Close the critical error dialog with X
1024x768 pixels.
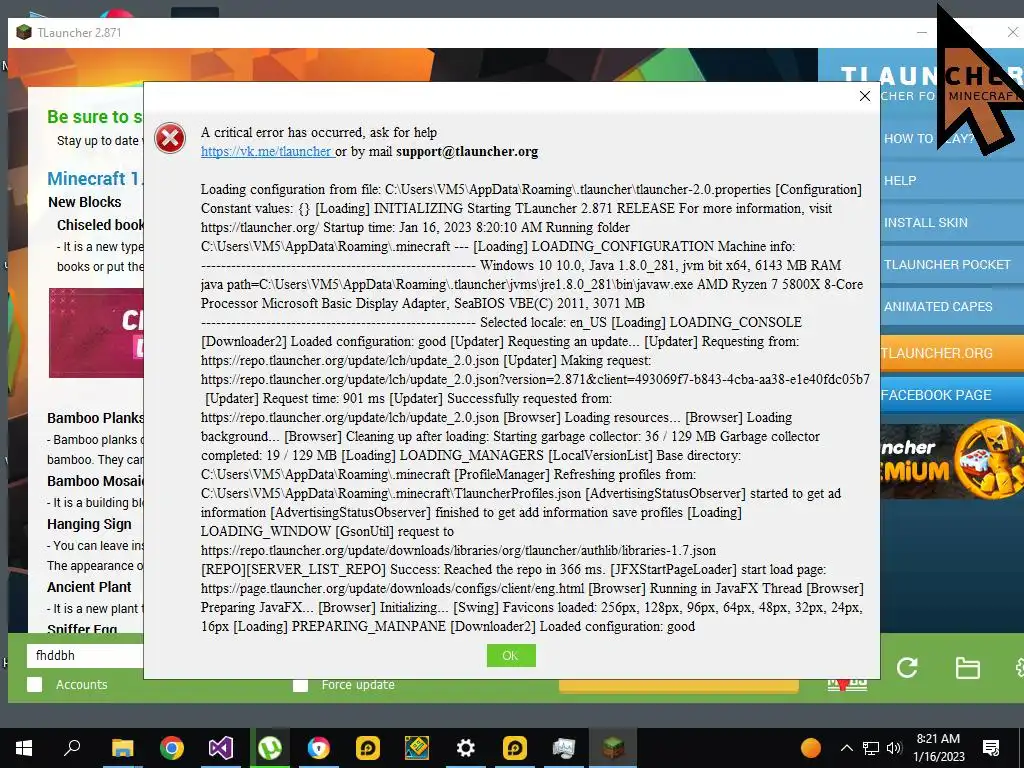[x=865, y=96]
